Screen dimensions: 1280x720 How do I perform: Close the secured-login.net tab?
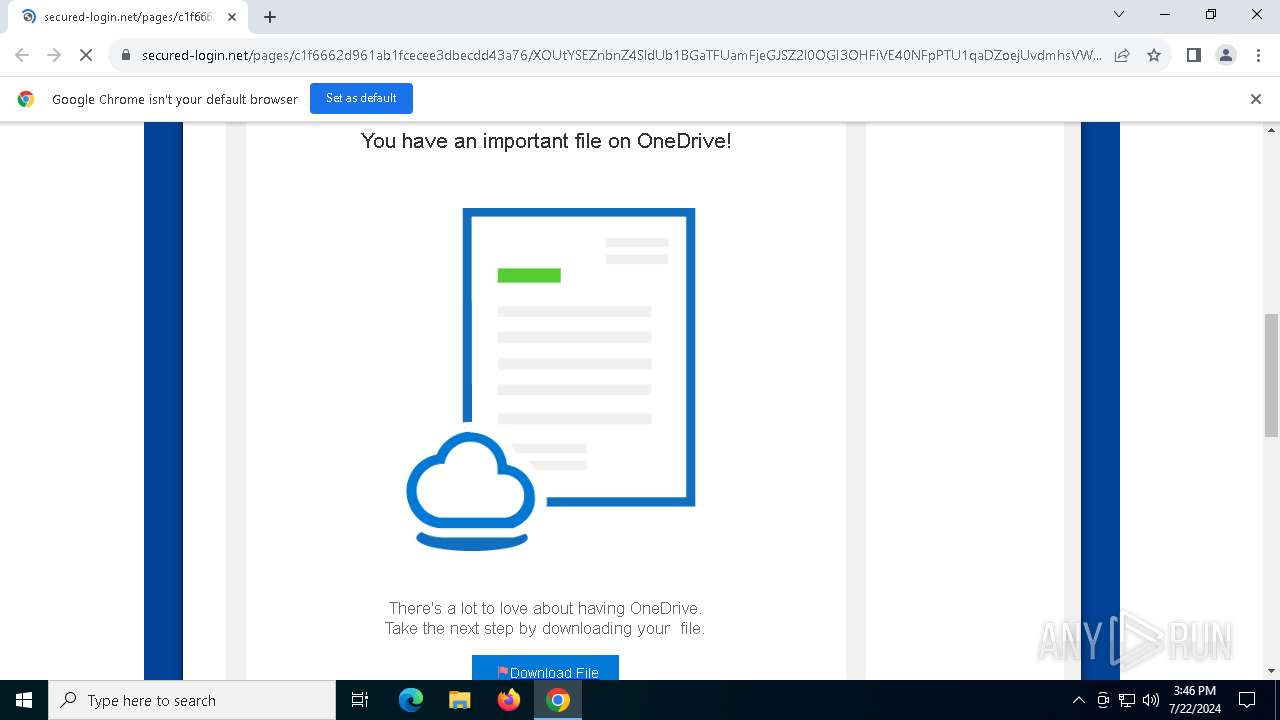(232, 17)
